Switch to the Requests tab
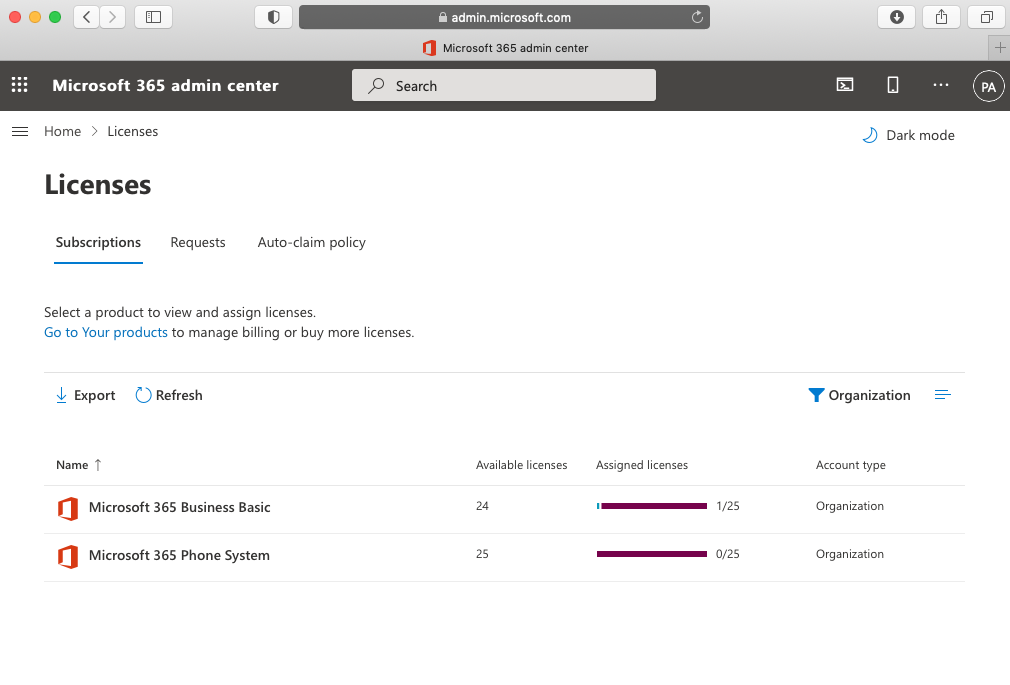1010x685 pixels. [198, 242]
